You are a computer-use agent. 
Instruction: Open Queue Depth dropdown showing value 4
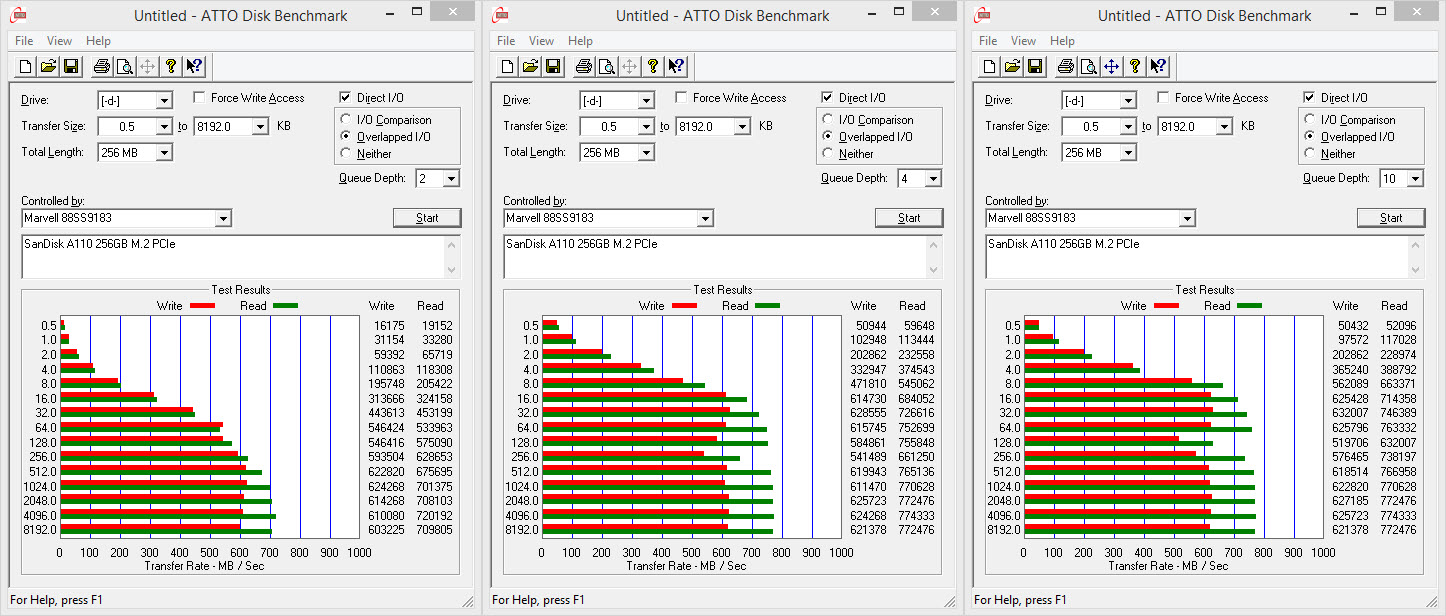coord(933,179)
